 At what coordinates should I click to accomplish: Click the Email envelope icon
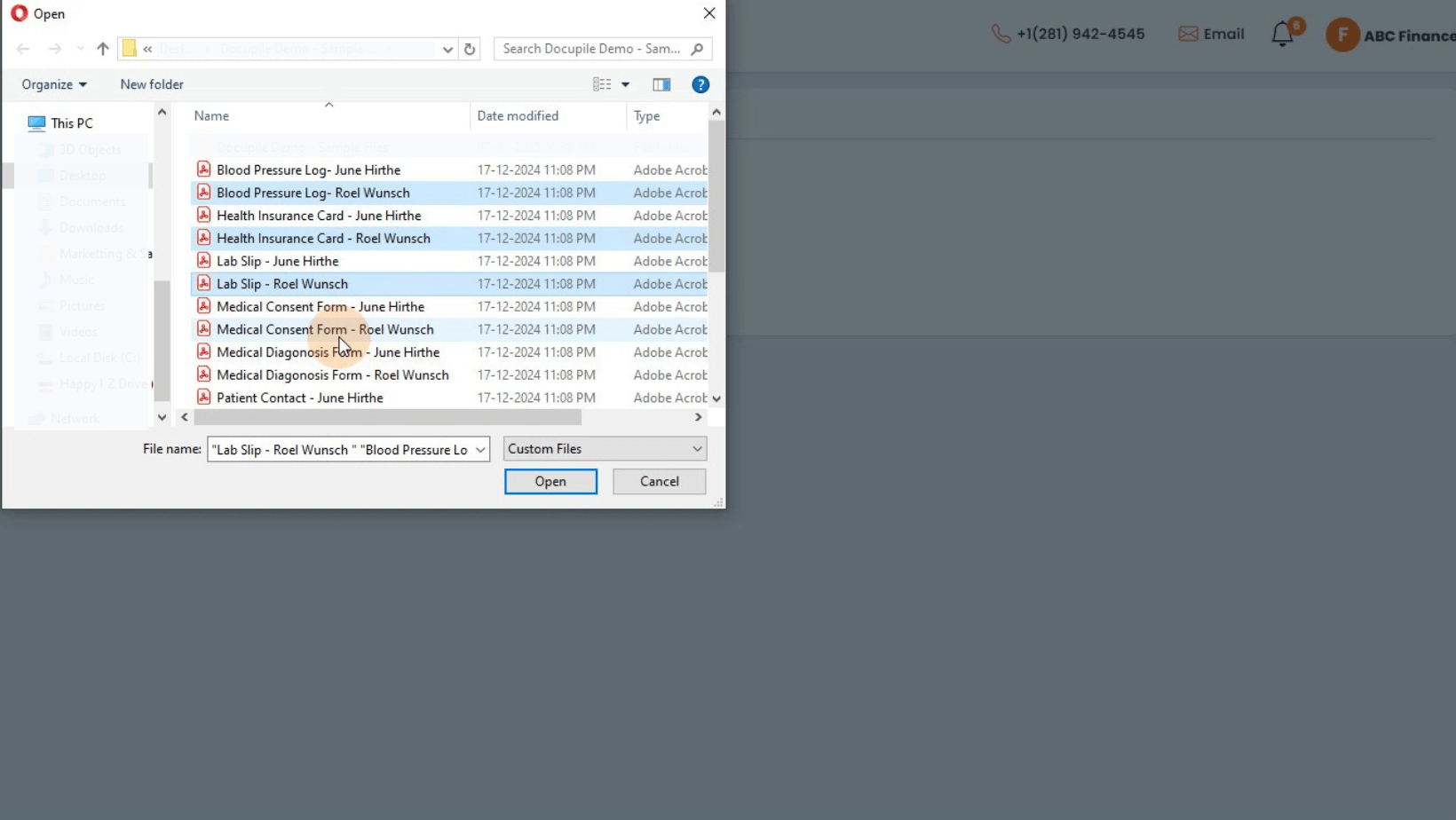click(x=1188, y=35)
